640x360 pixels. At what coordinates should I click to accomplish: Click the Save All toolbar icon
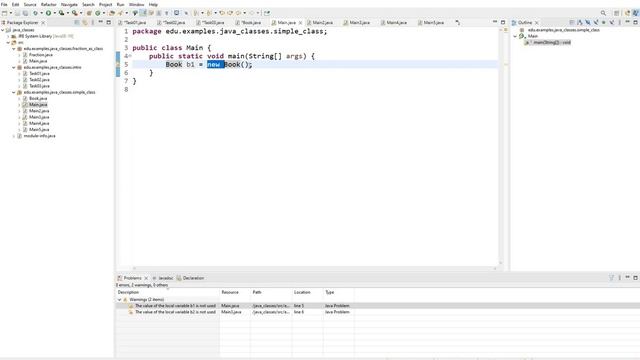[x=25, y=13]
